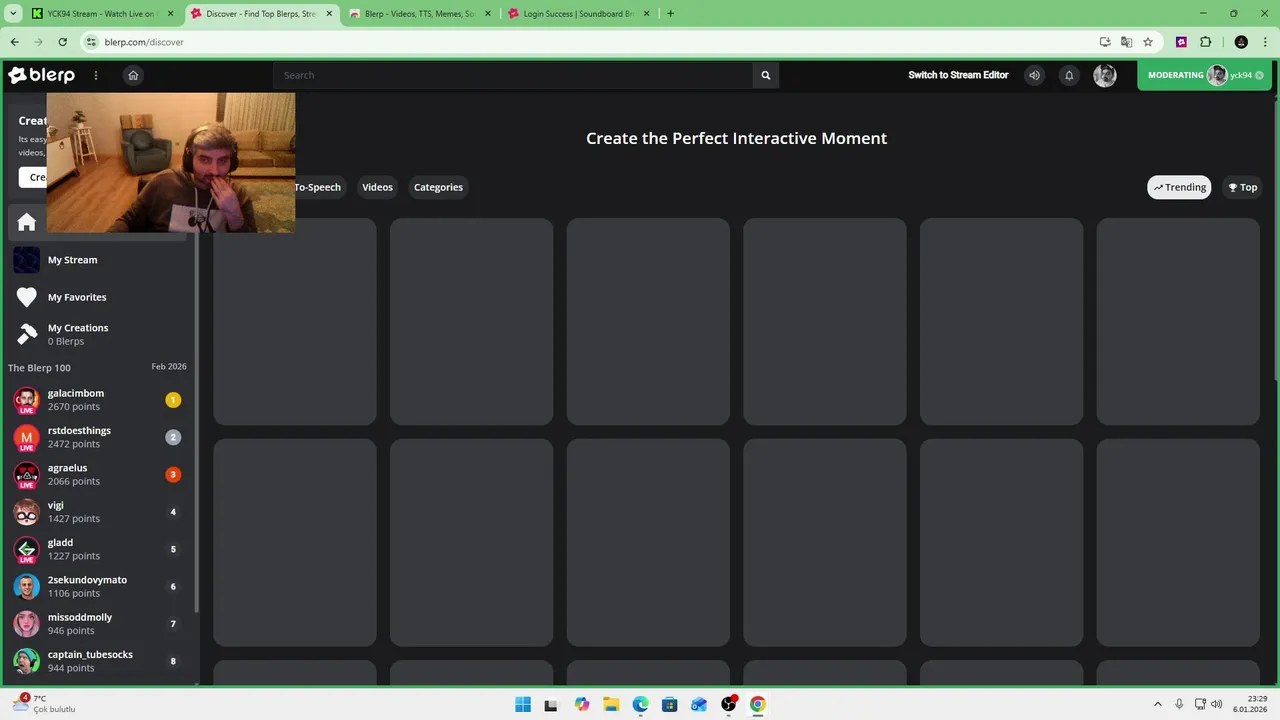This screenshot has width=1280, height=720.
Task: Click the weather widget showing 7°C
Action: click(44, 704)
